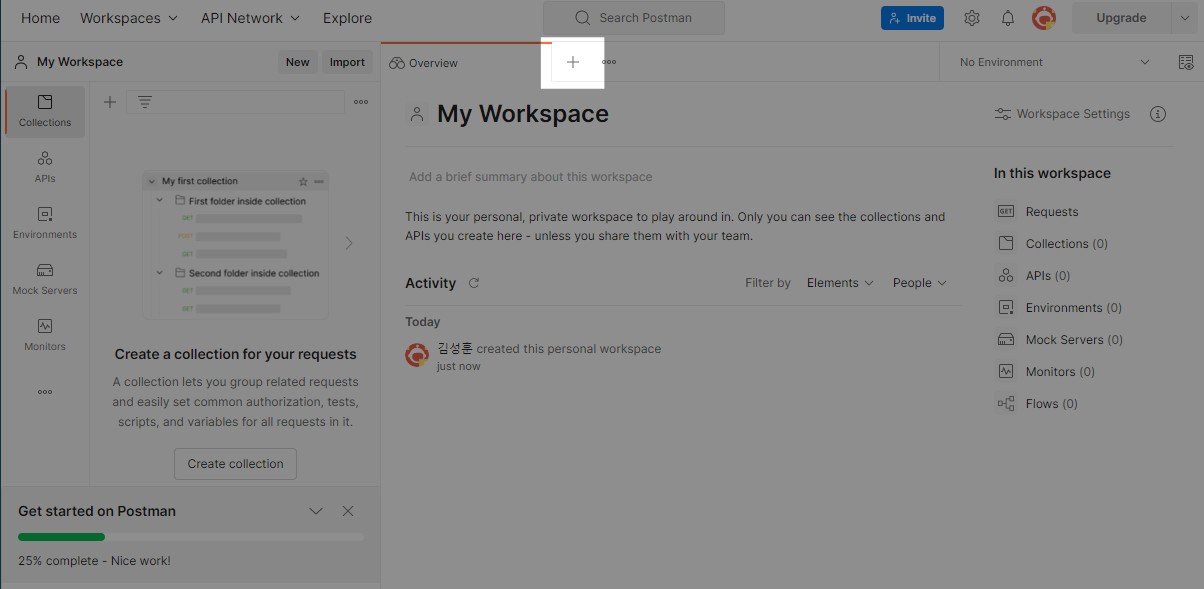The width and height of the screenshot is (1204, 589).
Task: Open a new tab with the plus icon
Action: coord(573,62)
